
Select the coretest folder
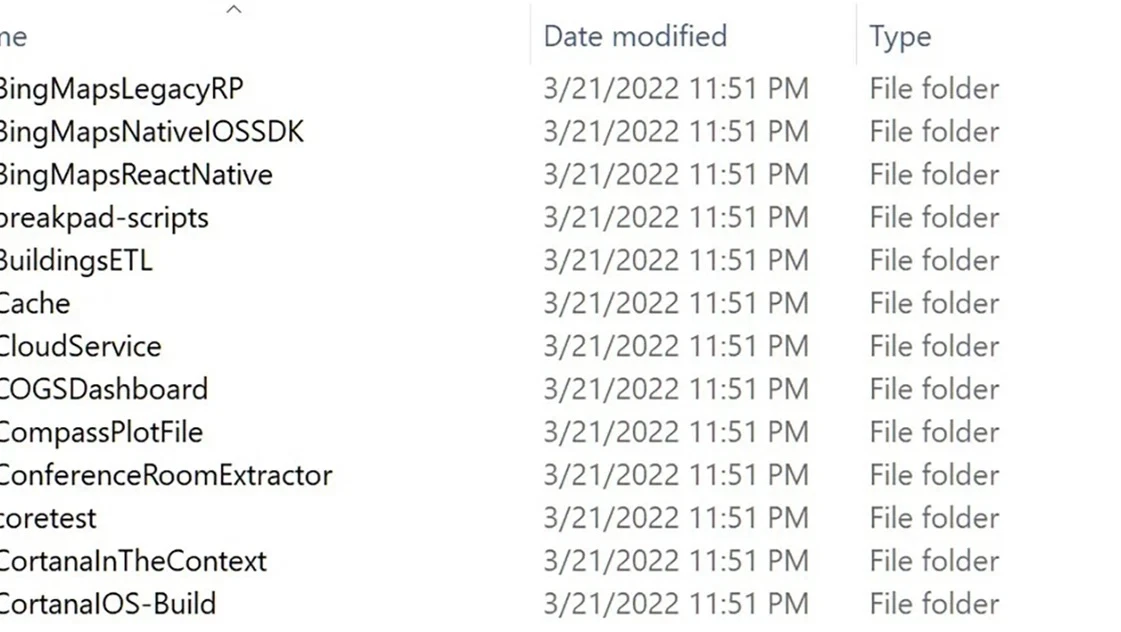(x=48, y=518)
